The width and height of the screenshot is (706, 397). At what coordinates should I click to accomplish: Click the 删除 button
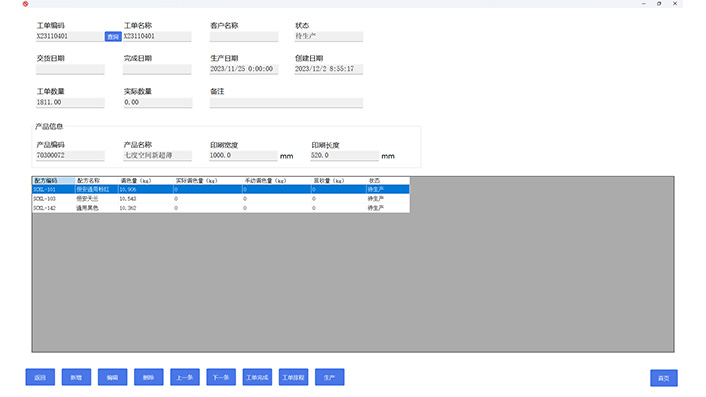click(x=149, y=377)
